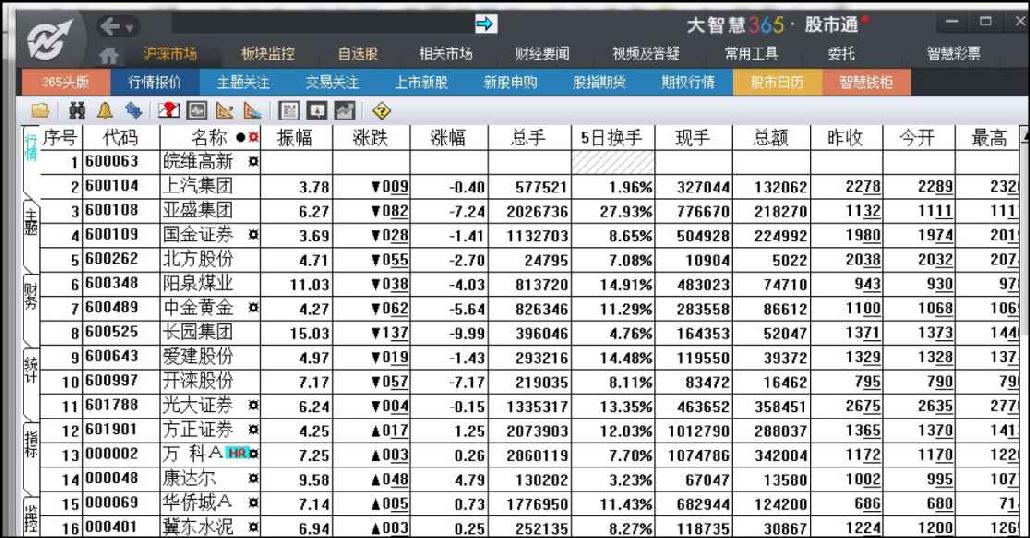Click the scroll up arrow at table edge
Image resolution: width=1030 pixels, height=538 pixels.
(x=1025, y=135)
